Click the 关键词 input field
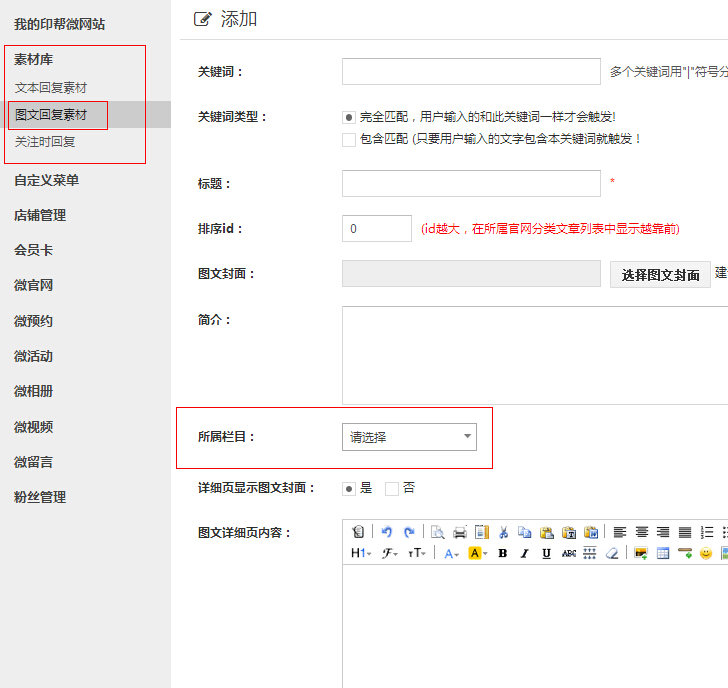The width and height of the screenshot is (728, 688). (x=471, y=72)
